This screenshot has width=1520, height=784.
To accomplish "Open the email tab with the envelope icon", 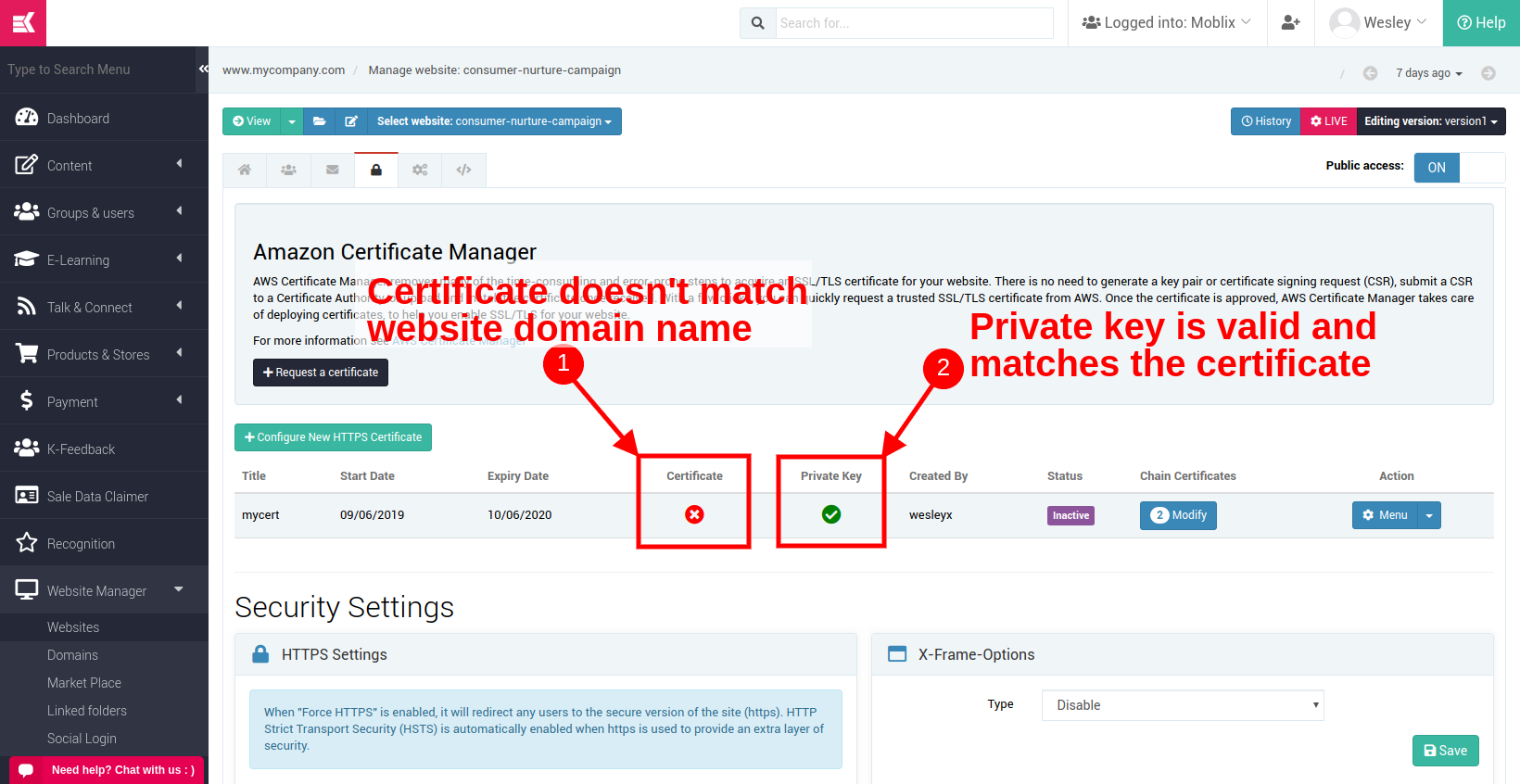I will pos(333,170).
